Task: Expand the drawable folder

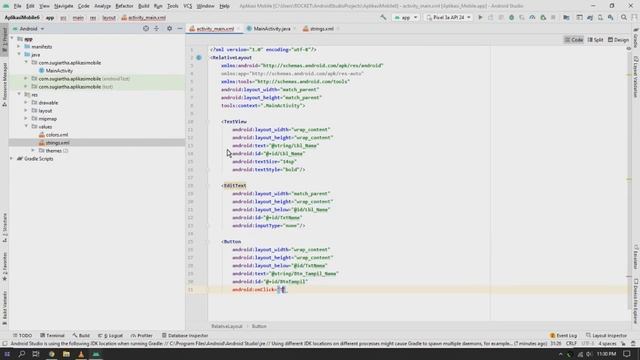Action: click(26, 102)
